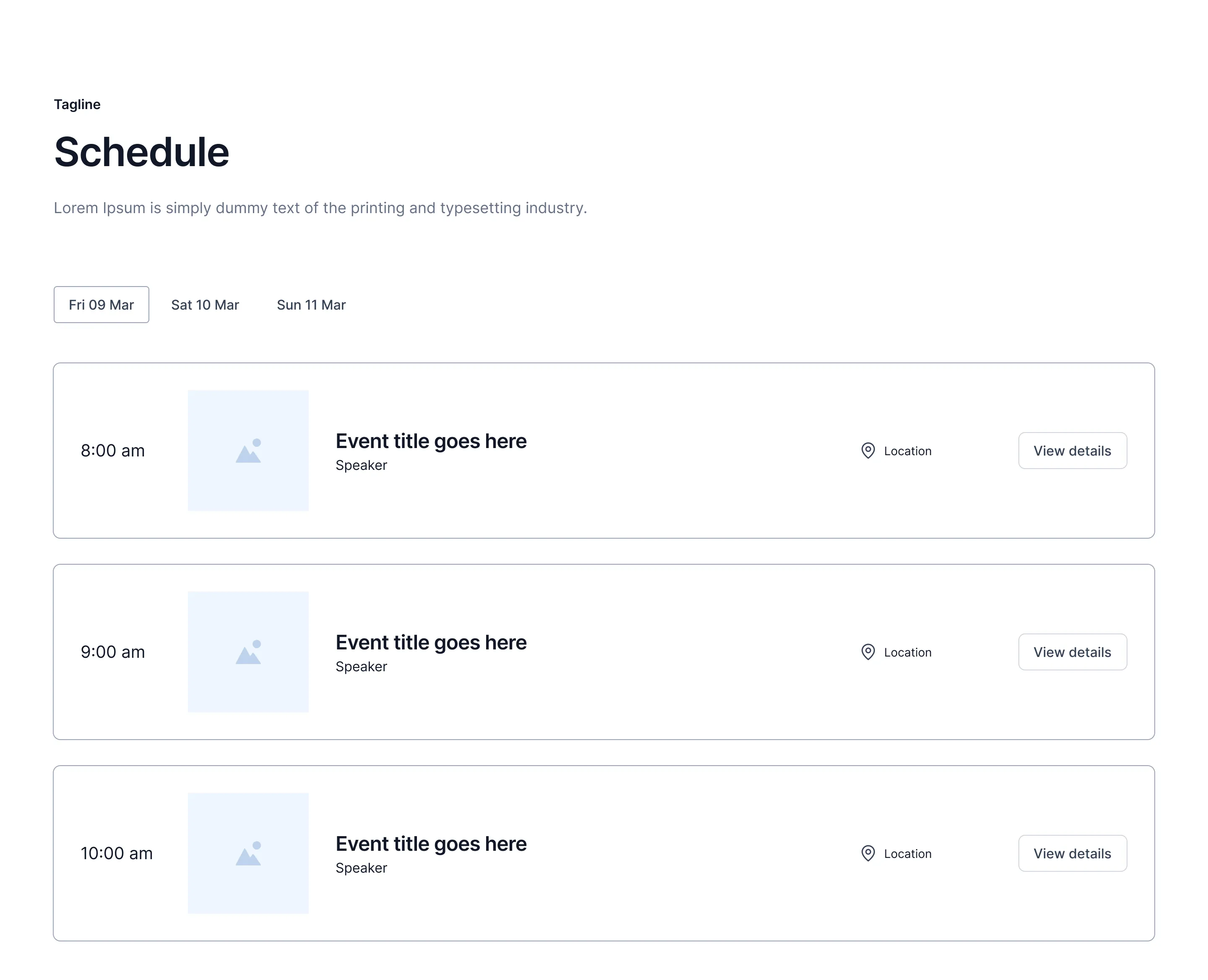Screen dimensions: 1208x980
Task: Click the image placeholder icon in 8:00 am card
Action: click(248, 451)
